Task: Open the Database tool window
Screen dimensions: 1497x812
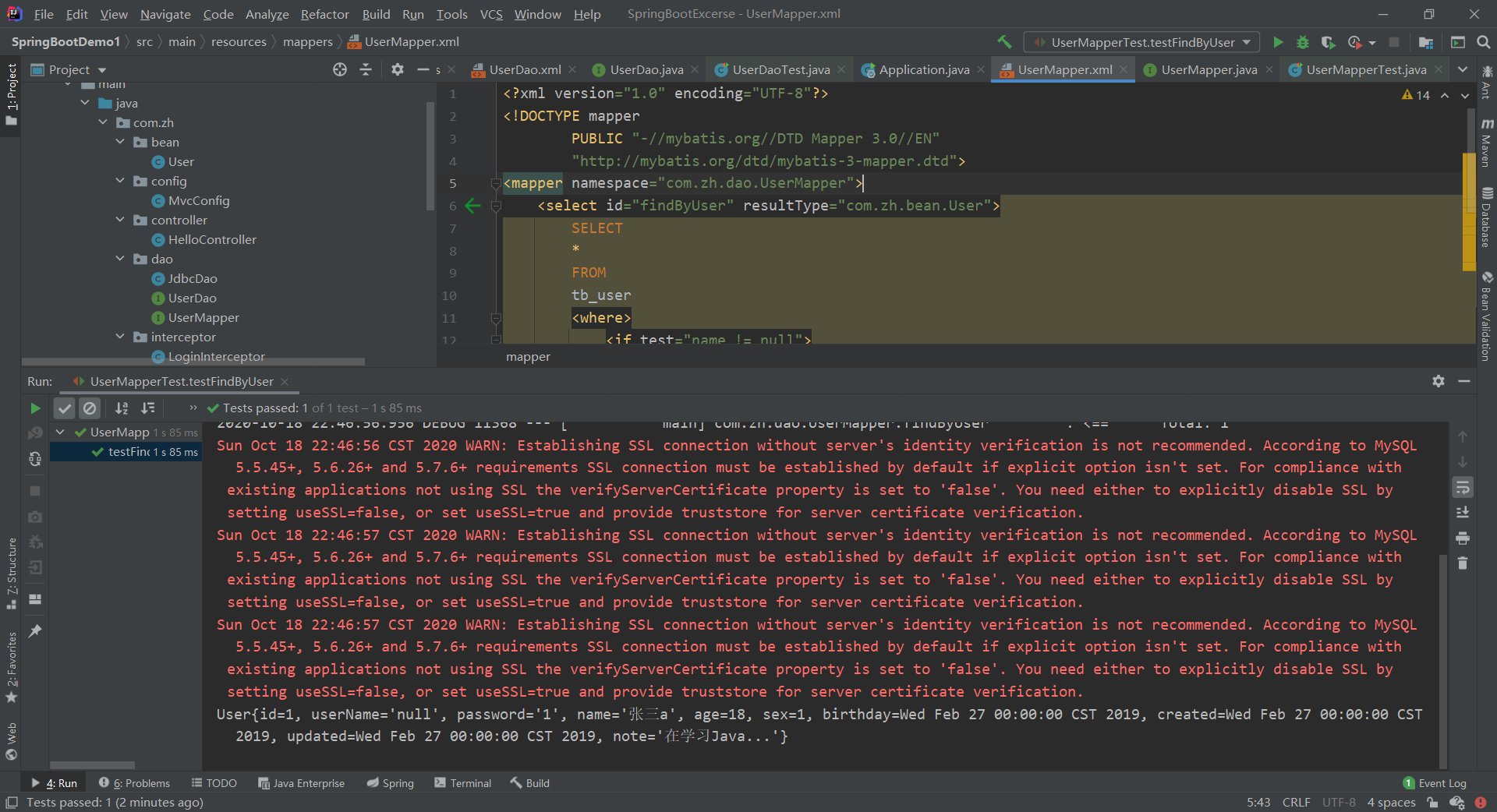Action: pyautogui.click(x=1487, y=217)
